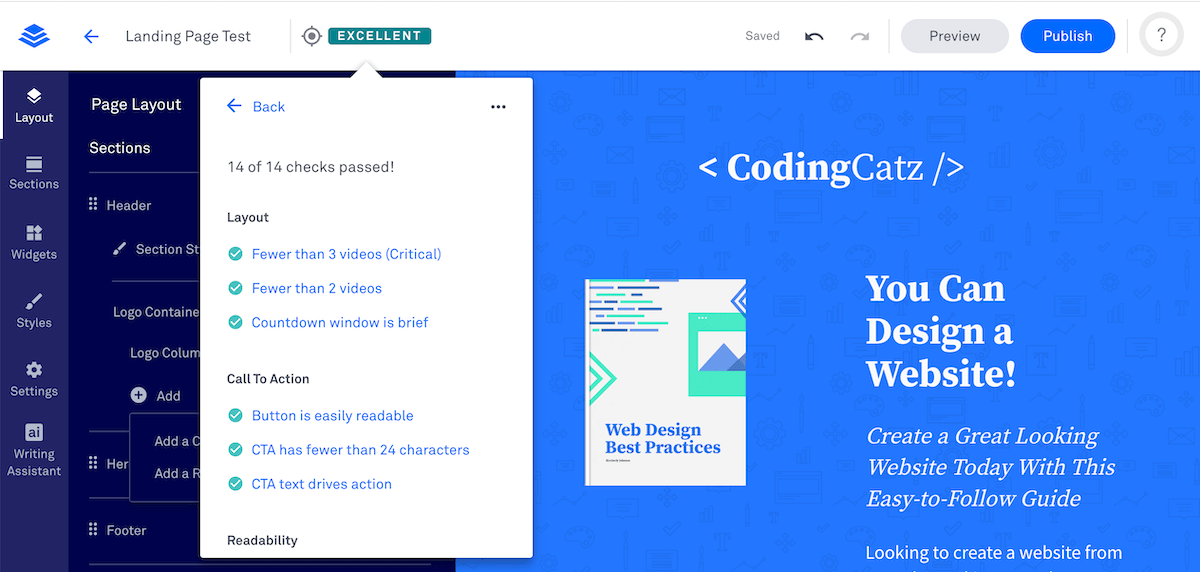Select the Layout sidebar tab

[x=34, y=105]
